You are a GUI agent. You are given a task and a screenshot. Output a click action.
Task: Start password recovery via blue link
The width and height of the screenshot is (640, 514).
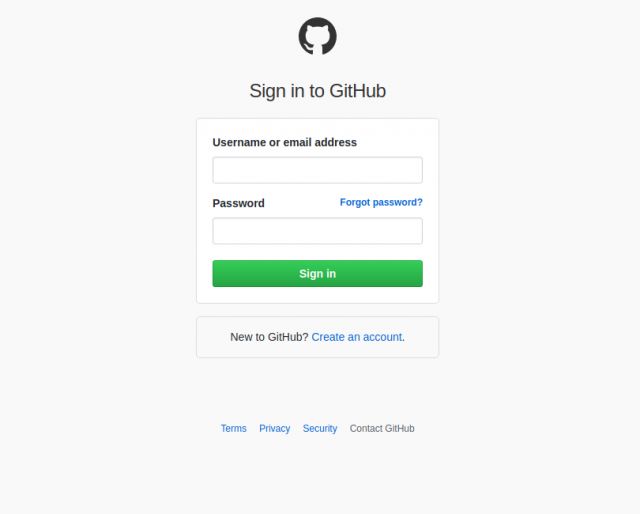tap(381, 202)
